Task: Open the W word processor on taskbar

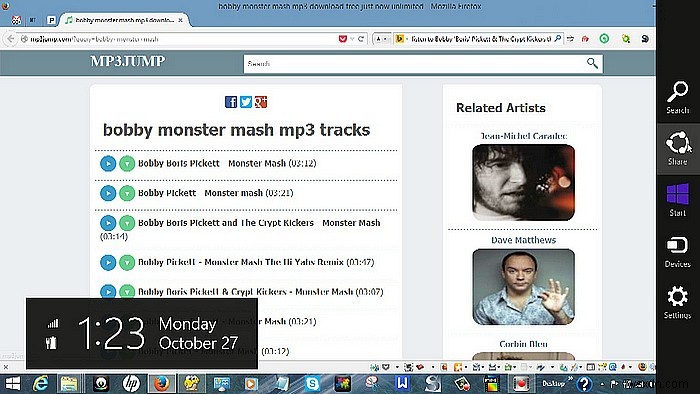Action: [402, 384]
